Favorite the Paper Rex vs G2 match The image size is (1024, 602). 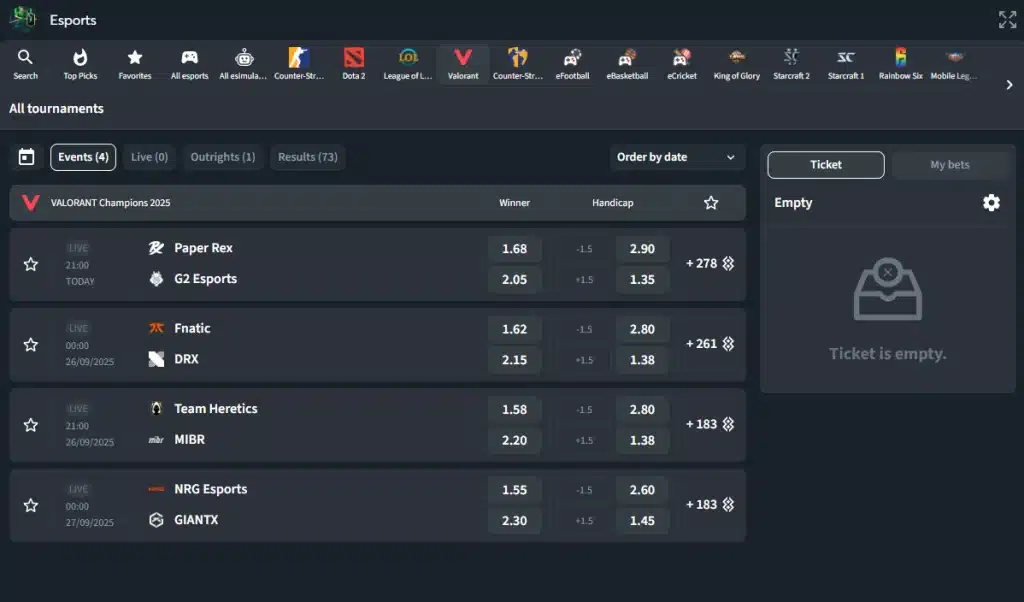pyautogui.click(x=31, y=264)
